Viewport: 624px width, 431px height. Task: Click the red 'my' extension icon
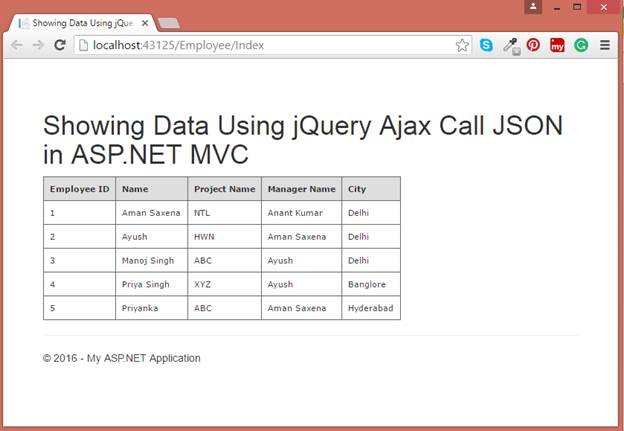pos(557,45)
